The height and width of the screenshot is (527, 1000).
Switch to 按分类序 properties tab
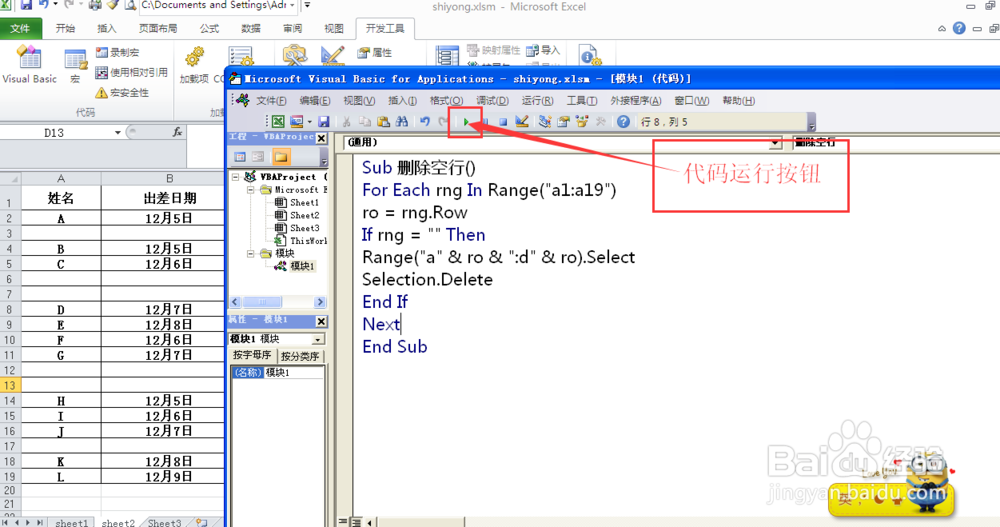click(300, 356)
